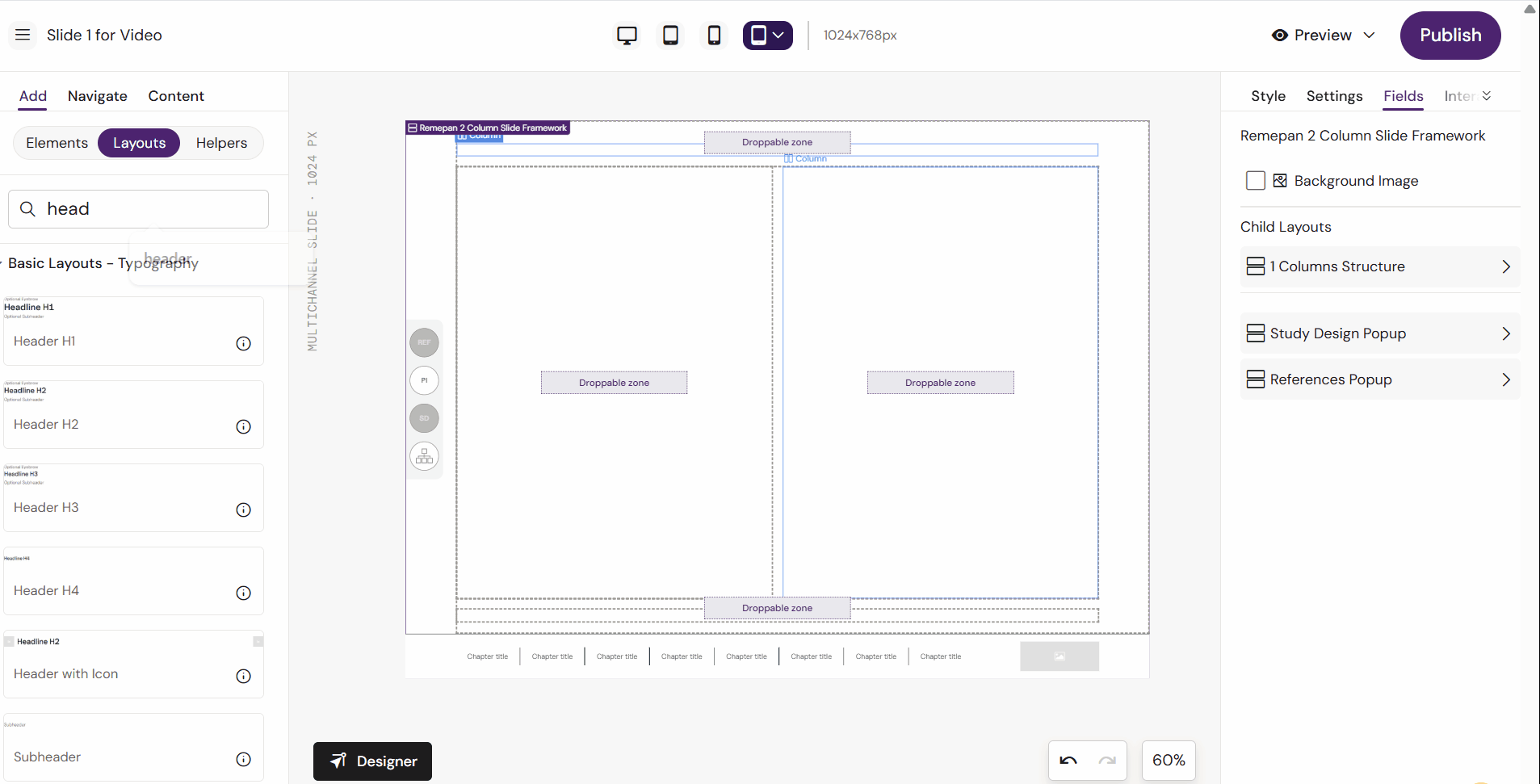This screenshot has width=1540, height=784.
Task: Click the layout search field containing 'head'
Action: pyautogui.click(x=137, y=208)
